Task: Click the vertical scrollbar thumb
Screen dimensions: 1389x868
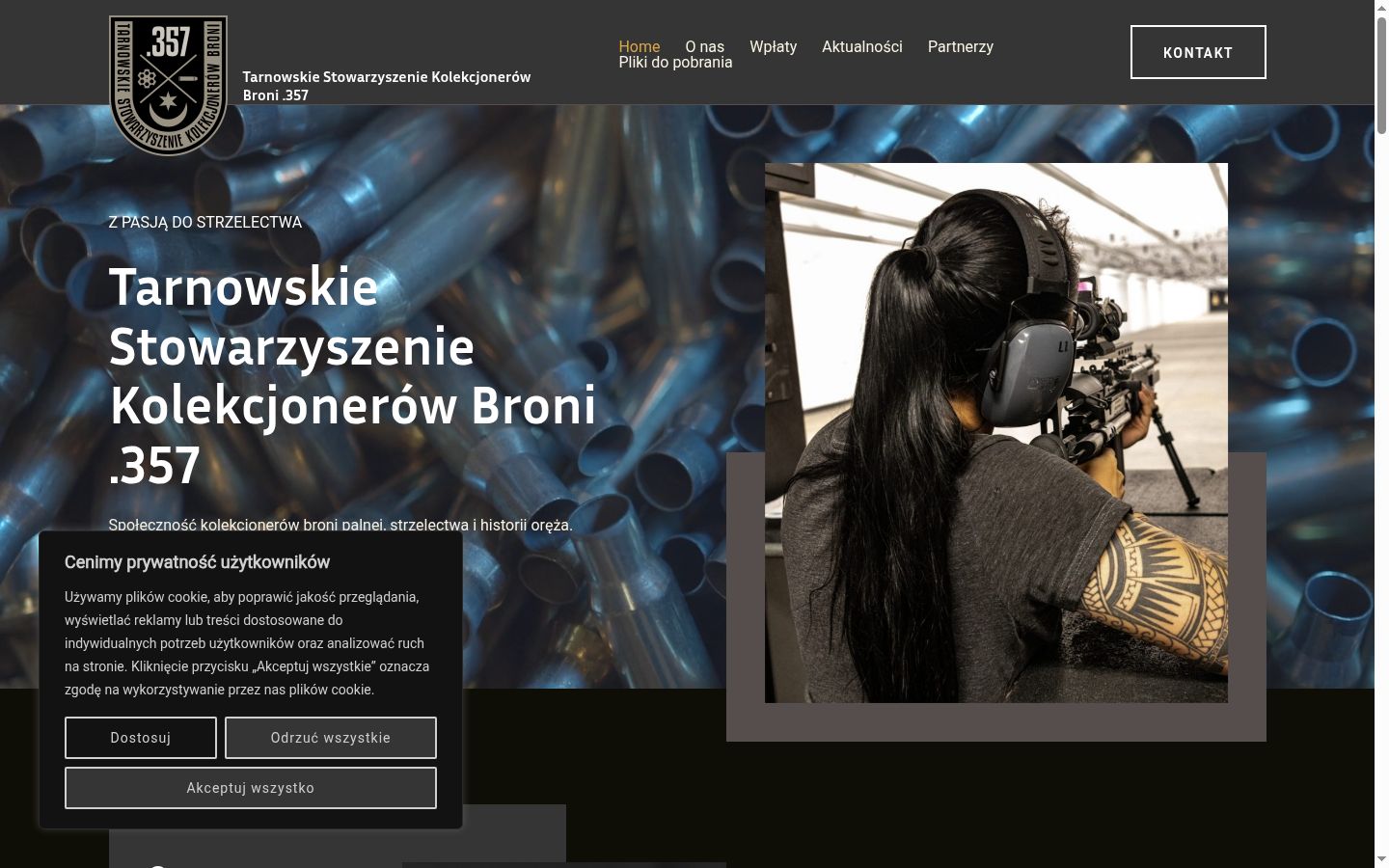Action: click(x=1381, y=75)
